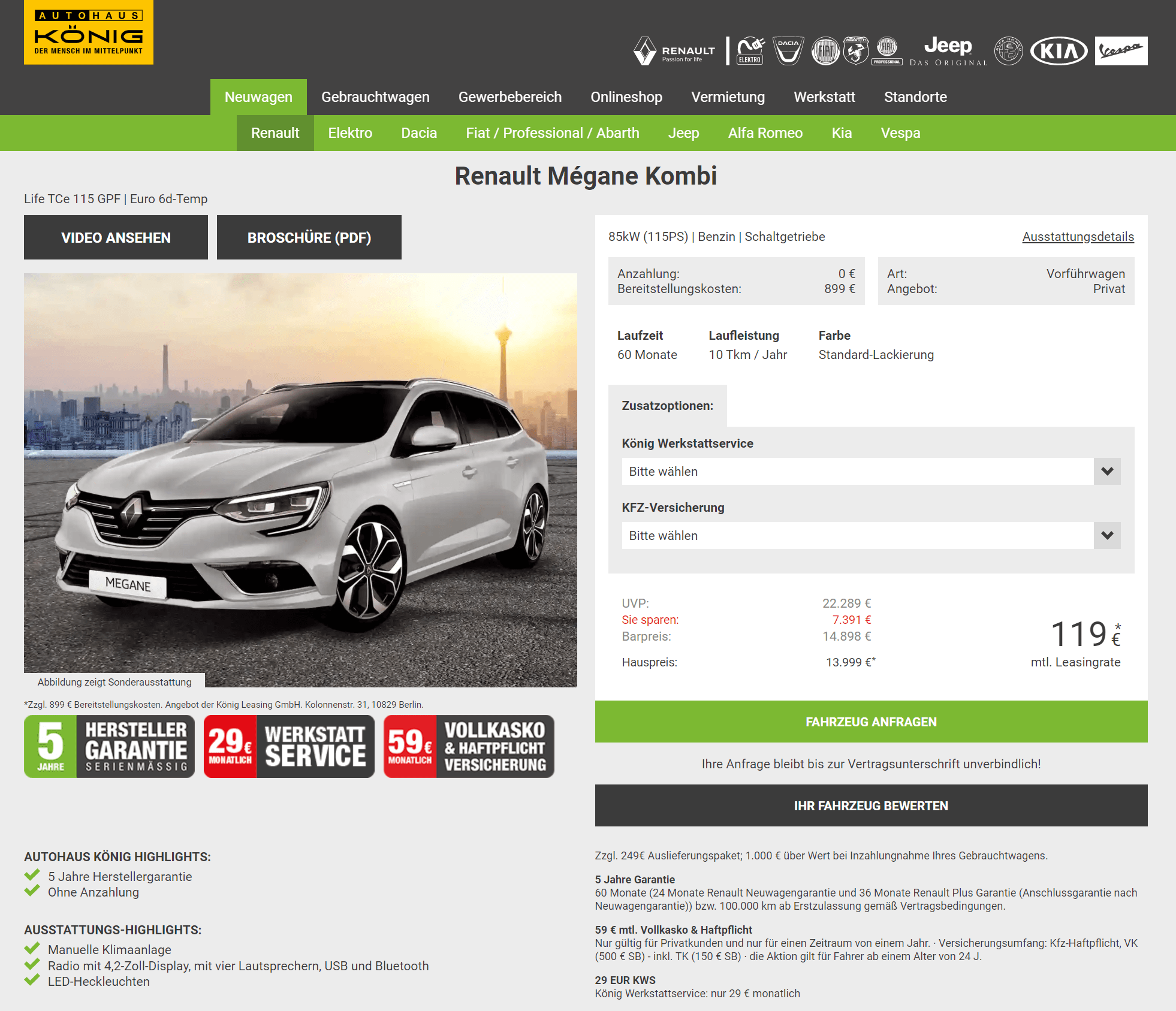Select the Jeep Das Original logo
The height and width of the screenshot is (1011, 1176).
coord(948,51)
